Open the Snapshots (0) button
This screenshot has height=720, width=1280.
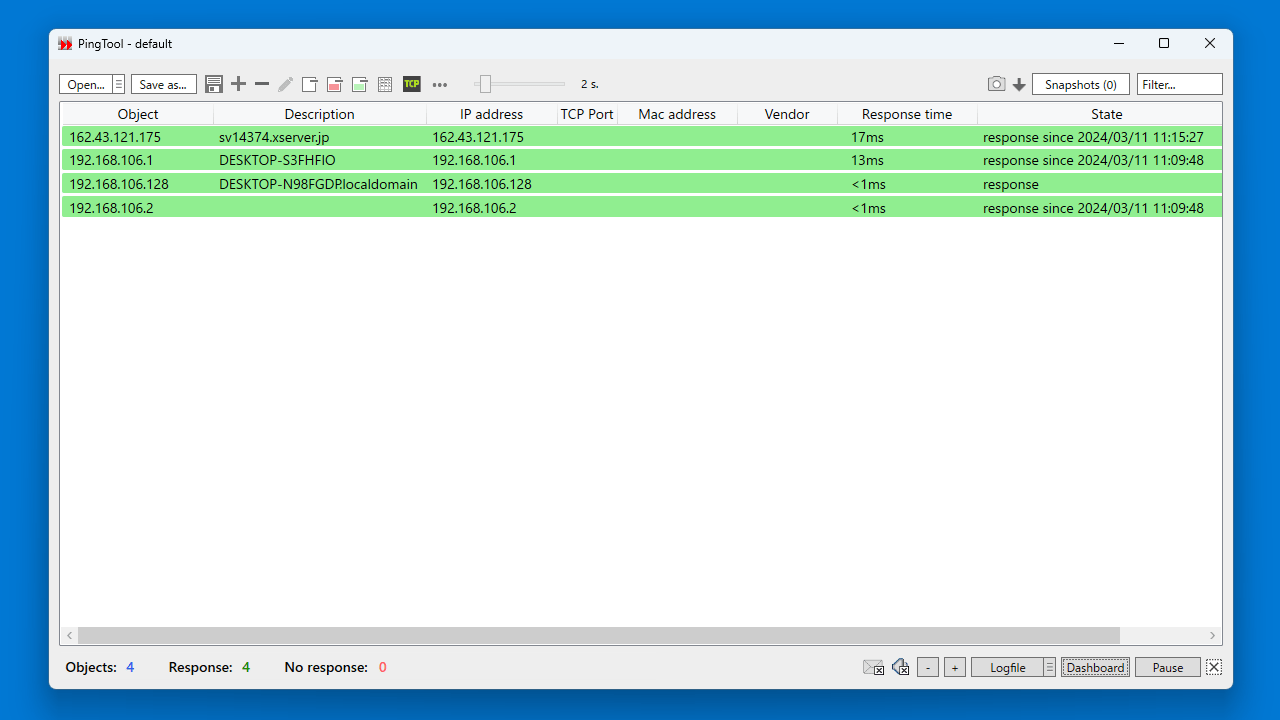1081,84
